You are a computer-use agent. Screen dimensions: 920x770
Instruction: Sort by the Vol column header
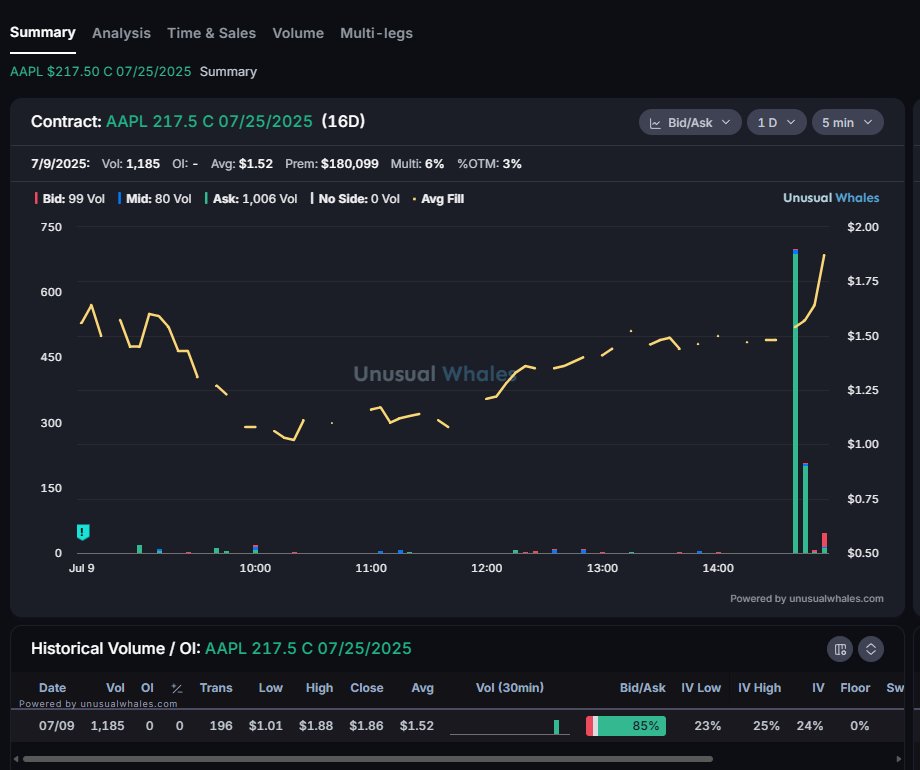(x=115, y=688)
